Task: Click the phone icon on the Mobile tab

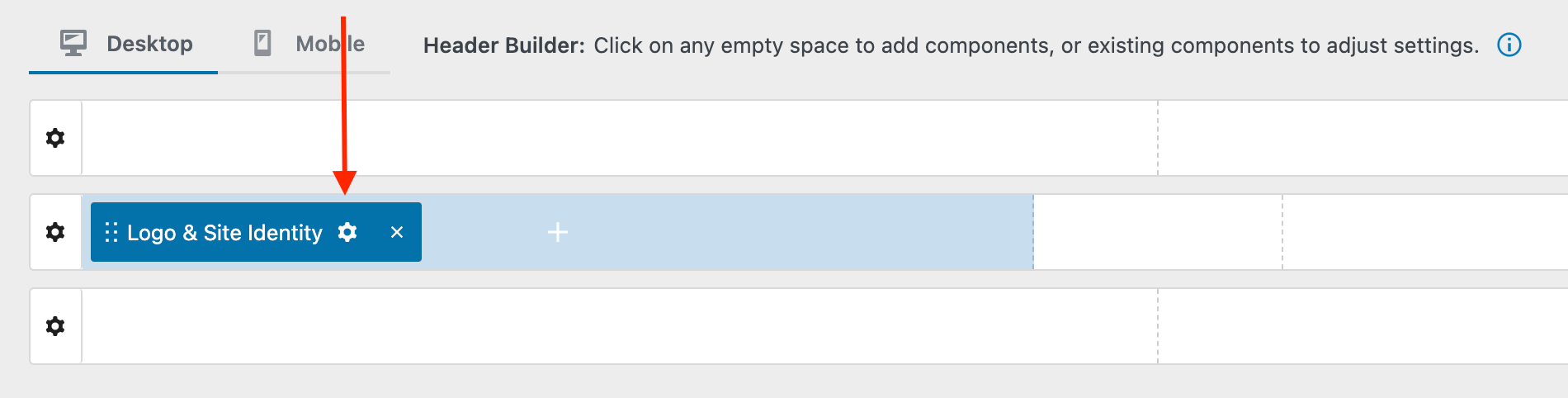Action: click(262, 43)
